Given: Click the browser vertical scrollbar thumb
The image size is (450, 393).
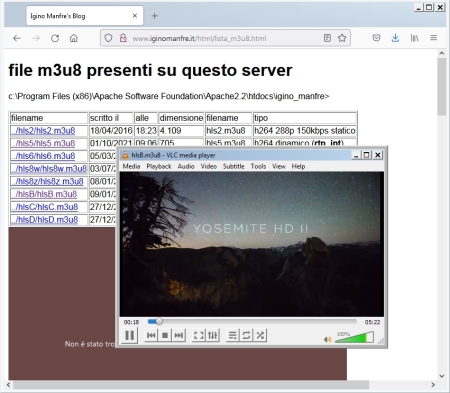Looking at the screenshot, I should click(x=442, y=87).
